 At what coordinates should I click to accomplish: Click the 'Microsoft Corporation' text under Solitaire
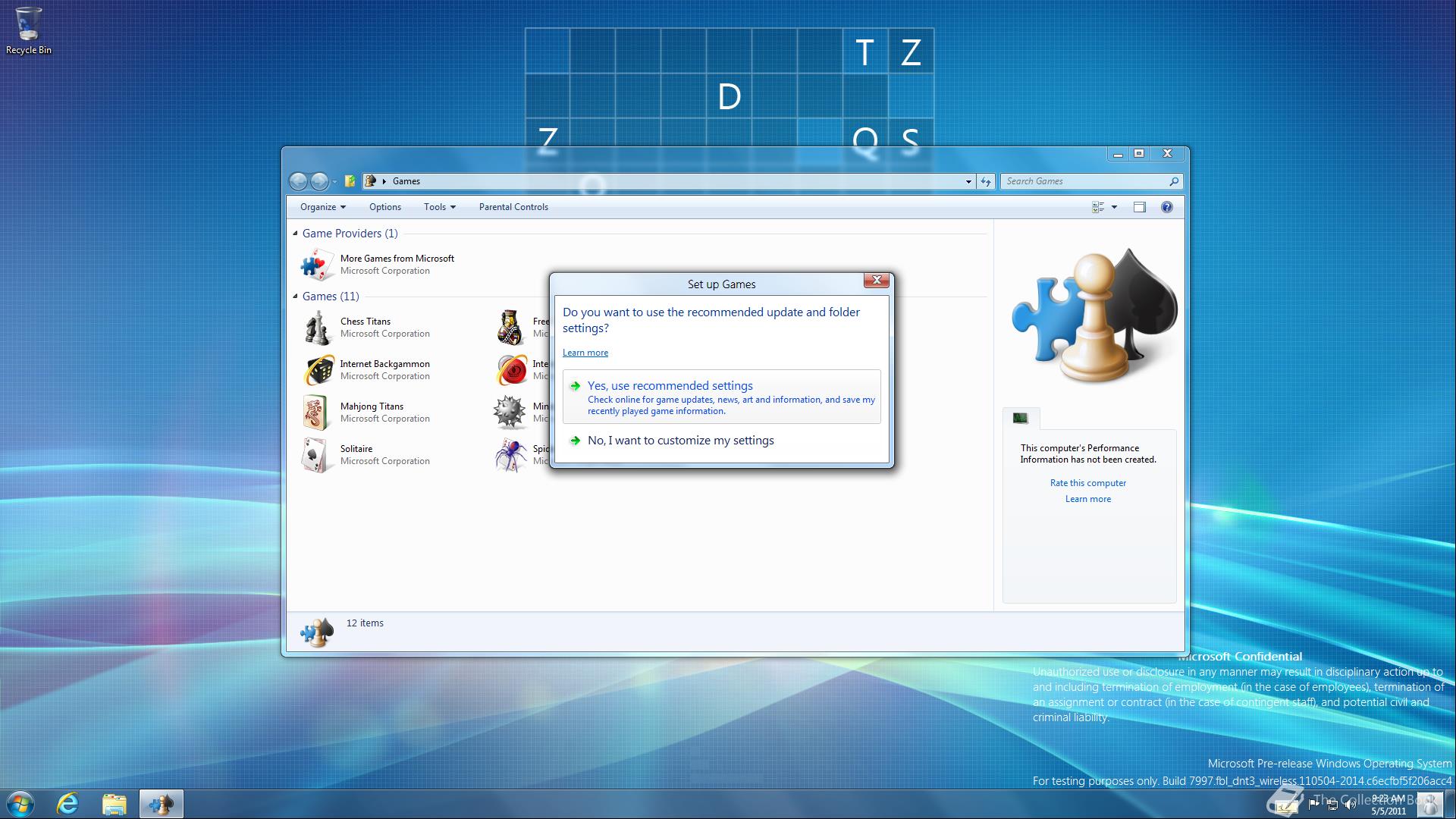385,461
